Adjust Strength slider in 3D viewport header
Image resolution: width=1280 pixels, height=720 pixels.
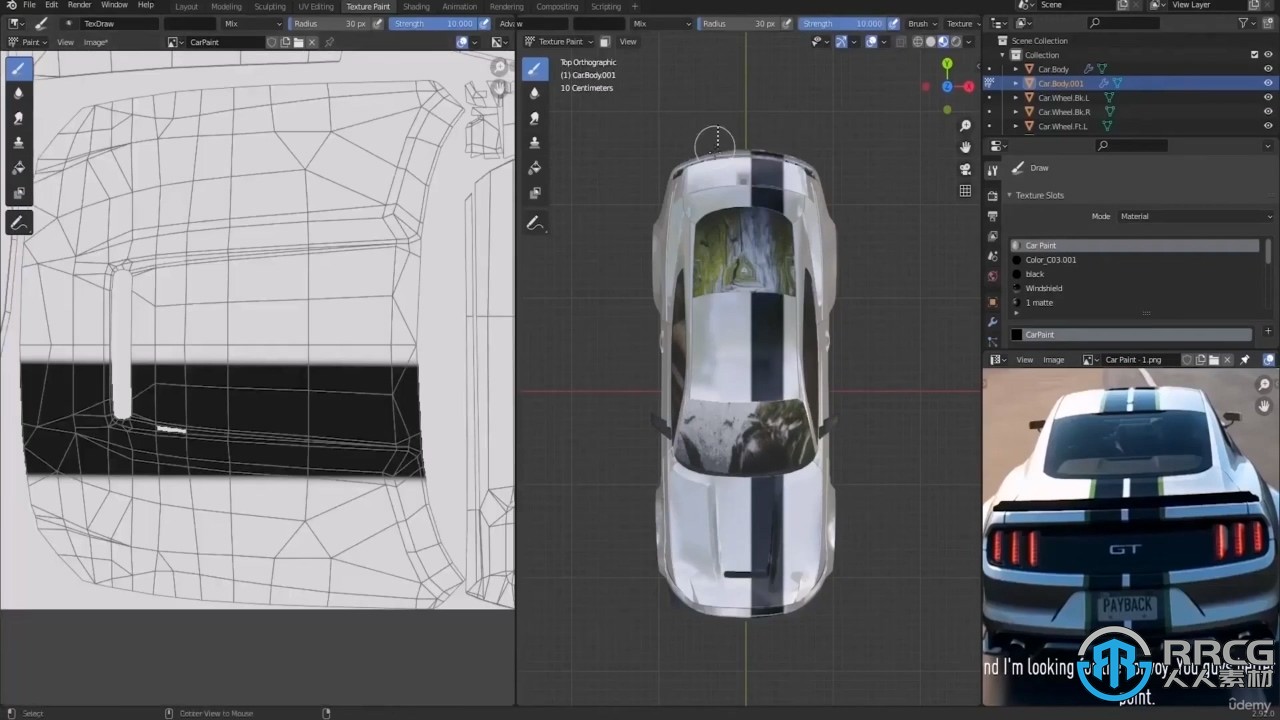click(x=841, y=23)
